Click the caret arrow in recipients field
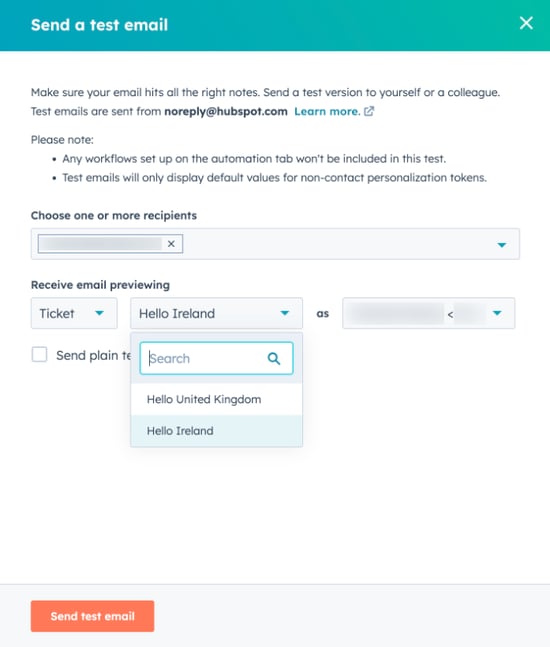This screenshot has width=550, height=647. tap(501, 245)
